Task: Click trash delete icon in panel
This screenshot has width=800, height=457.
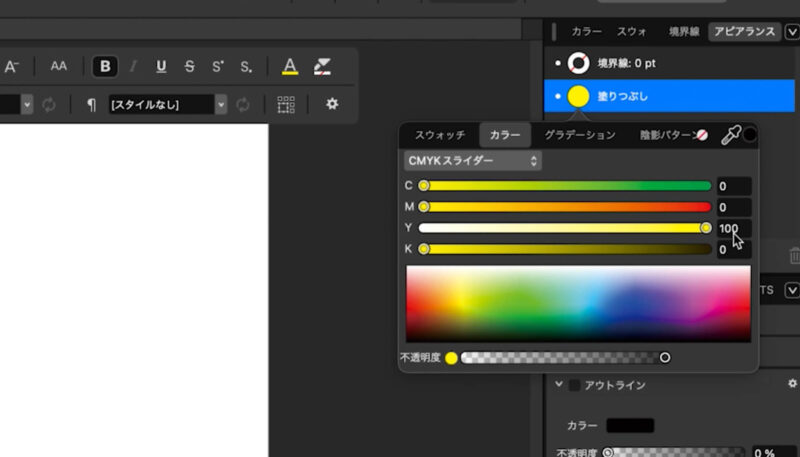Action: tap(795, 255)
